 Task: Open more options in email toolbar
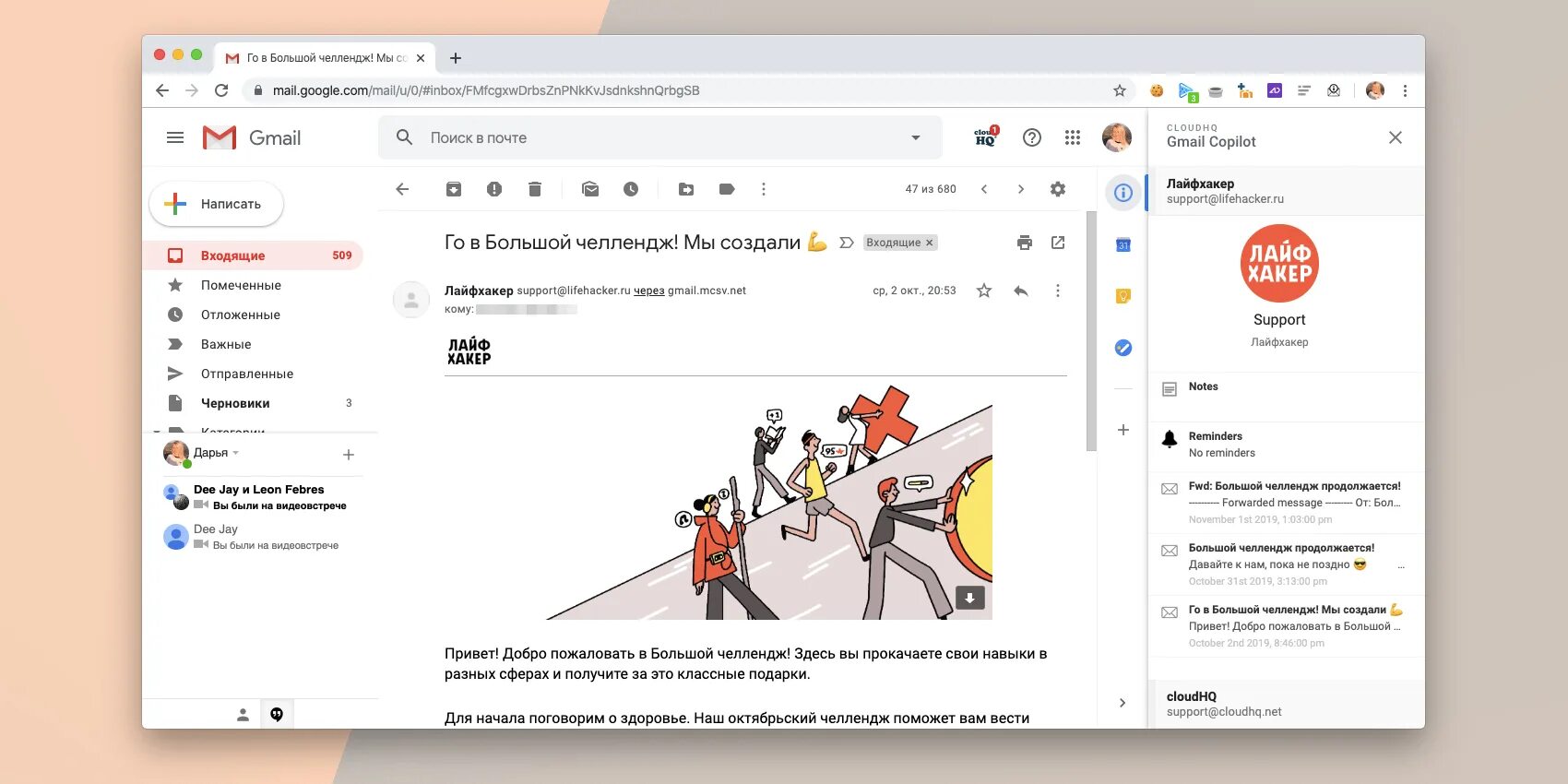764,189
